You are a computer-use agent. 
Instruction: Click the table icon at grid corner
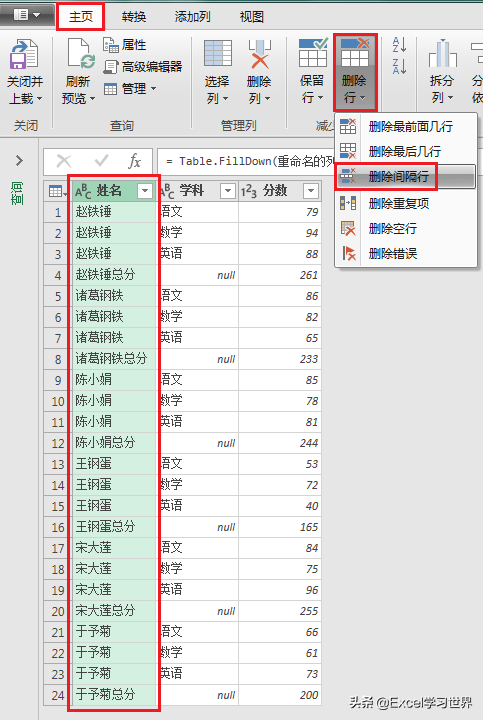click(57, 191)
